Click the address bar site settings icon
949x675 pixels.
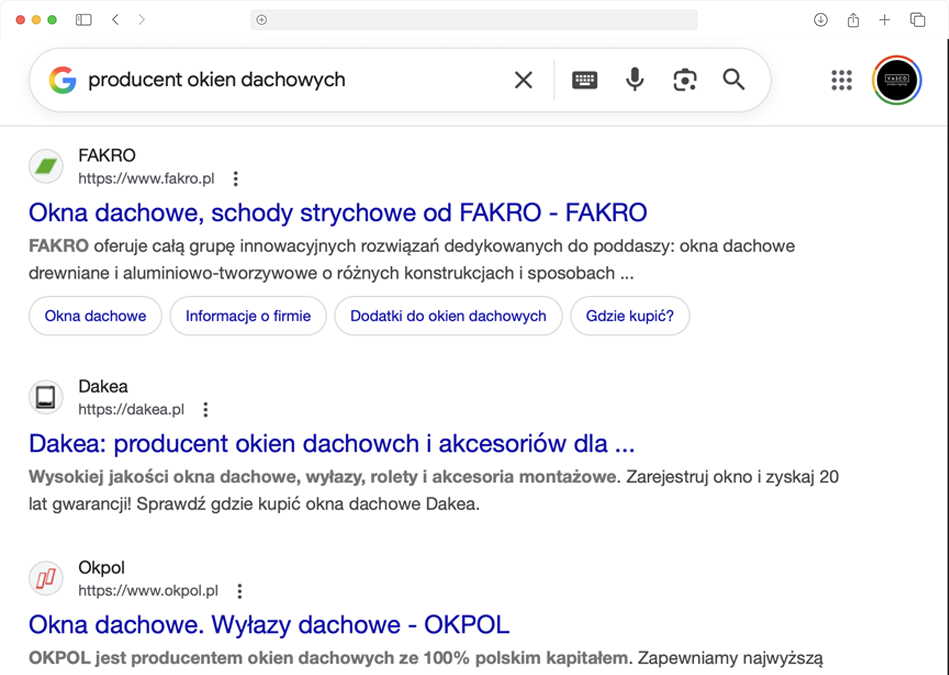point(261,20)
